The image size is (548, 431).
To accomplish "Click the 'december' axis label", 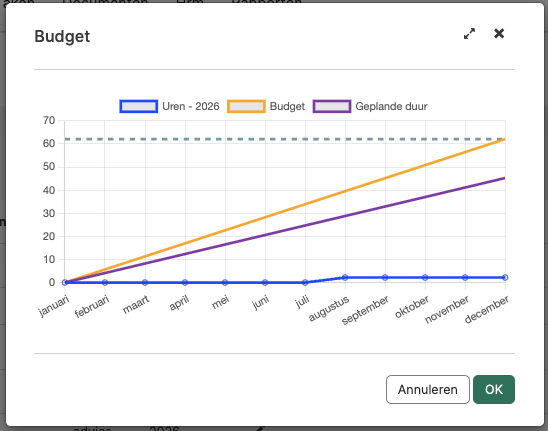I will (x=486, y=309).
